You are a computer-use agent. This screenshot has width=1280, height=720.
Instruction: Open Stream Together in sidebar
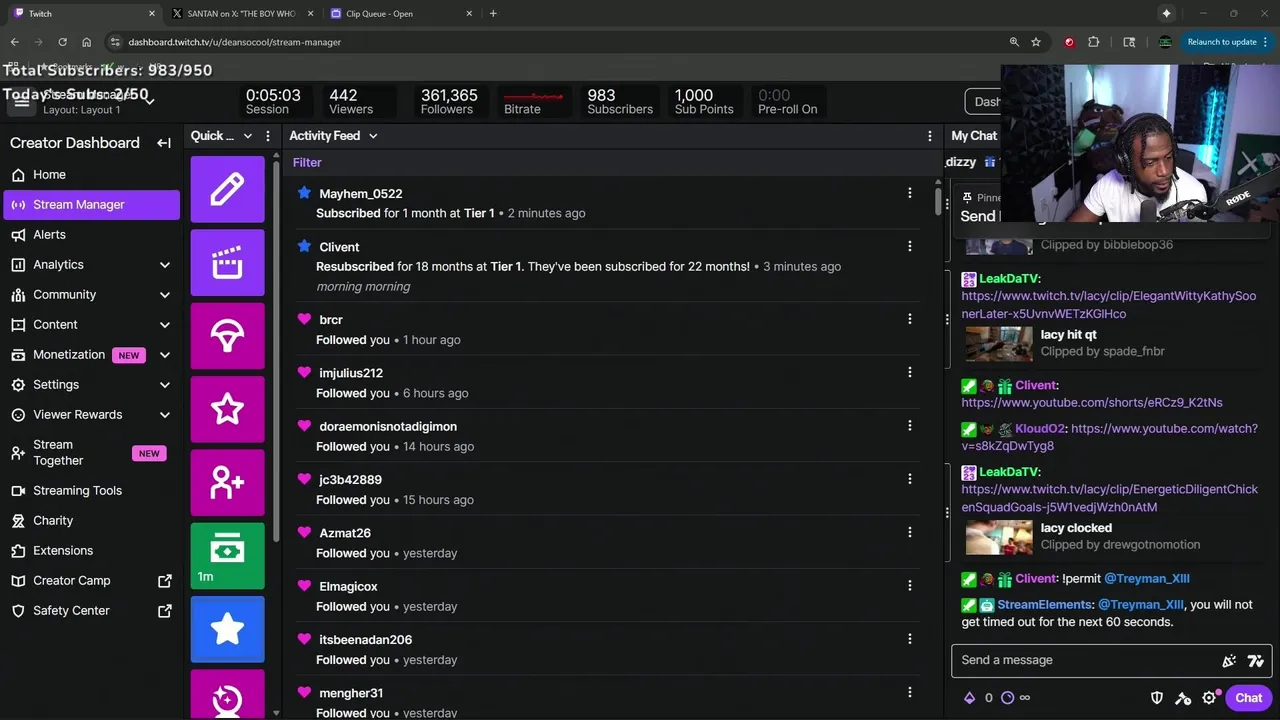click(91, 453)
